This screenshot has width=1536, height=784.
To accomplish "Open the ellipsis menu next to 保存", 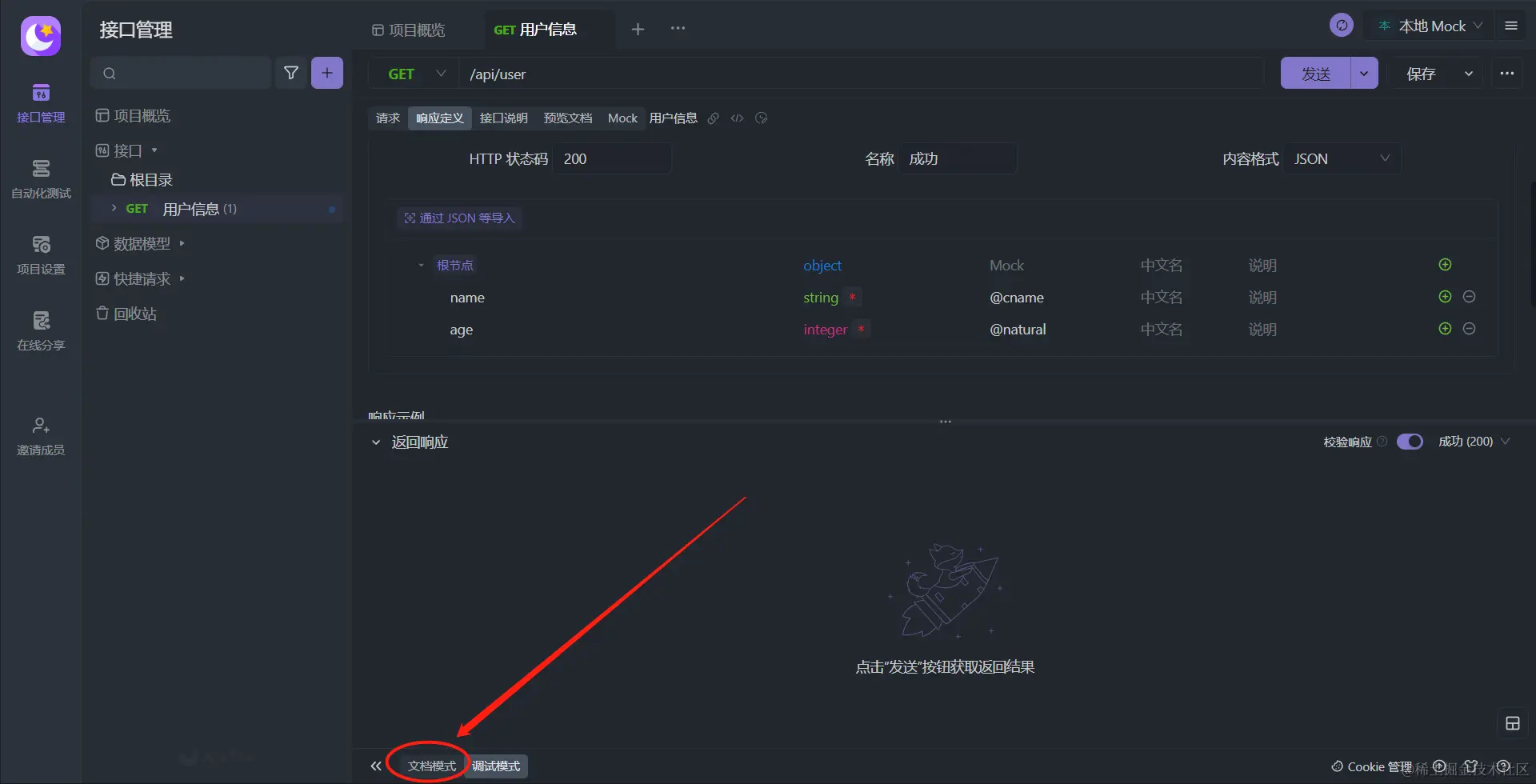I will pyautogui.click(x=1507, y=73).
